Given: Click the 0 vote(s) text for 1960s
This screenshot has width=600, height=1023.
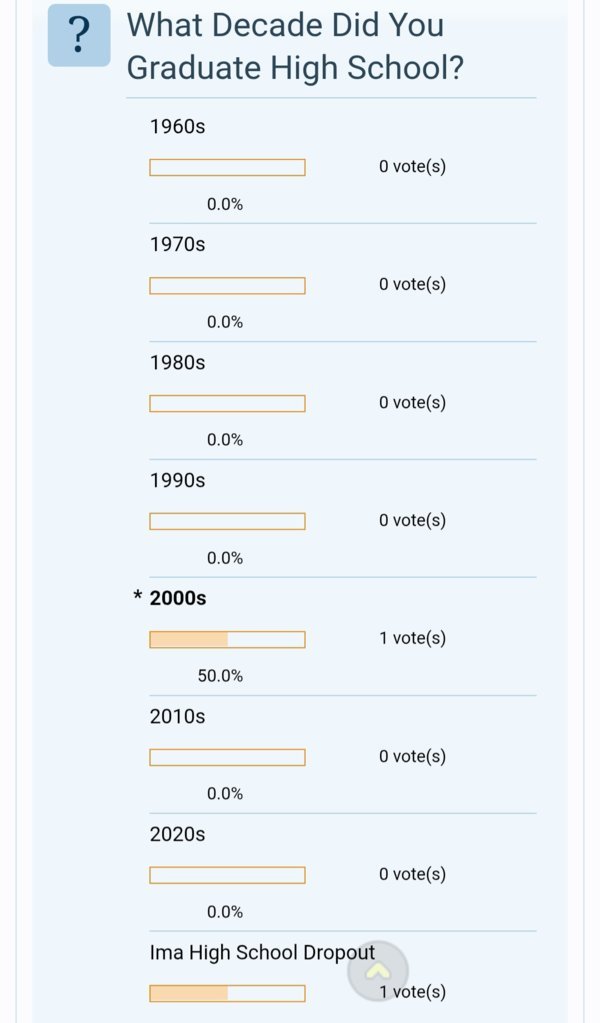Looking at the screenshot, I should [x=413, y=166].
